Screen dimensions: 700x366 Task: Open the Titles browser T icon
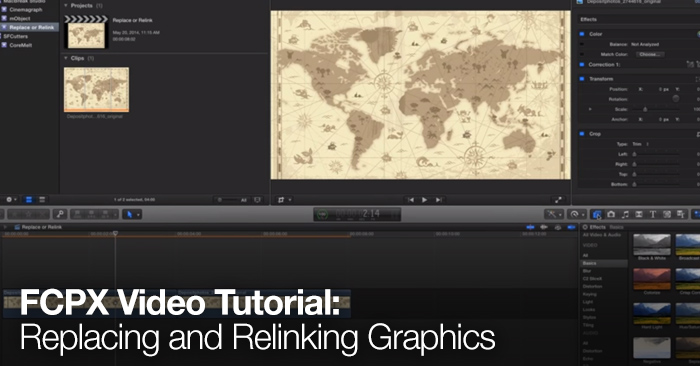pyautogui.click(x=653, y=214)
